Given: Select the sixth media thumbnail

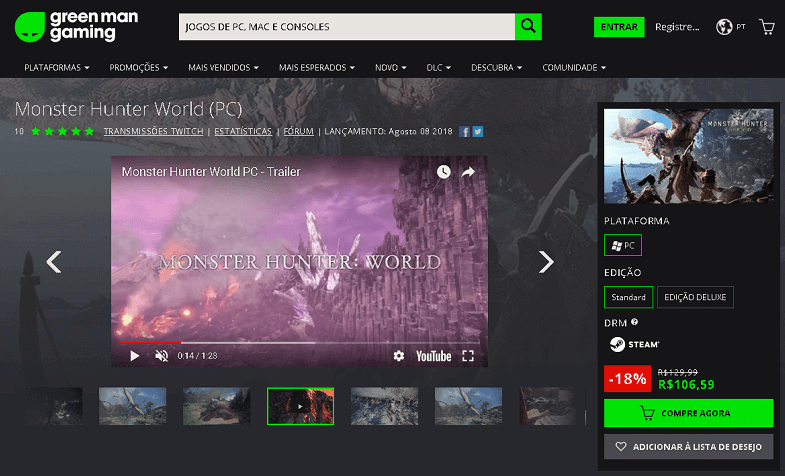Looking at the screenshot, I should pos(469,406).
